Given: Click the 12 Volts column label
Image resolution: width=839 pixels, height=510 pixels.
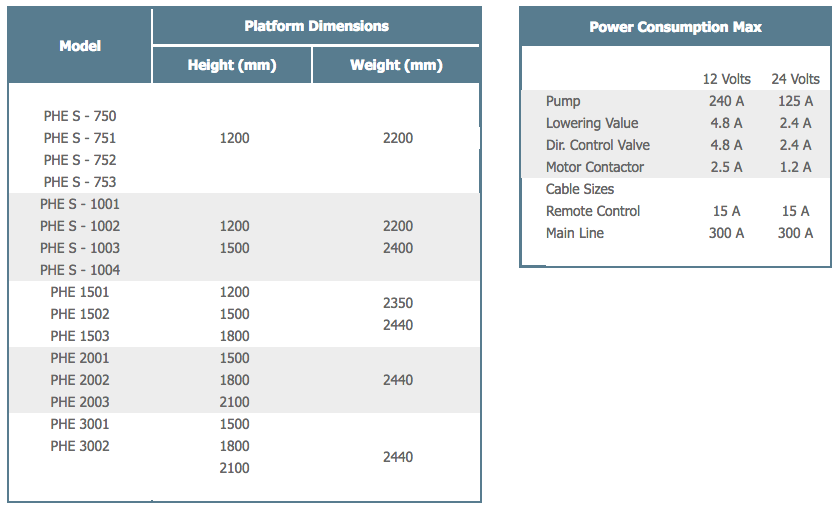Looking at the screenshot, I should [x=726, y=79].
